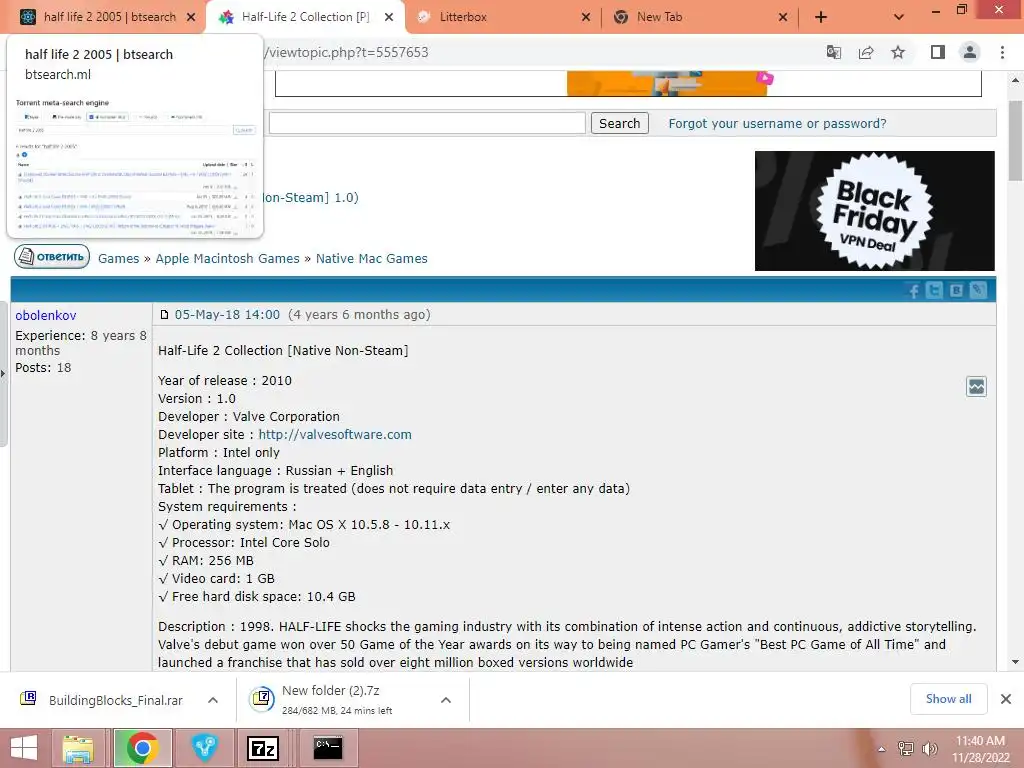Close the New Tab tab

(783, 17)
